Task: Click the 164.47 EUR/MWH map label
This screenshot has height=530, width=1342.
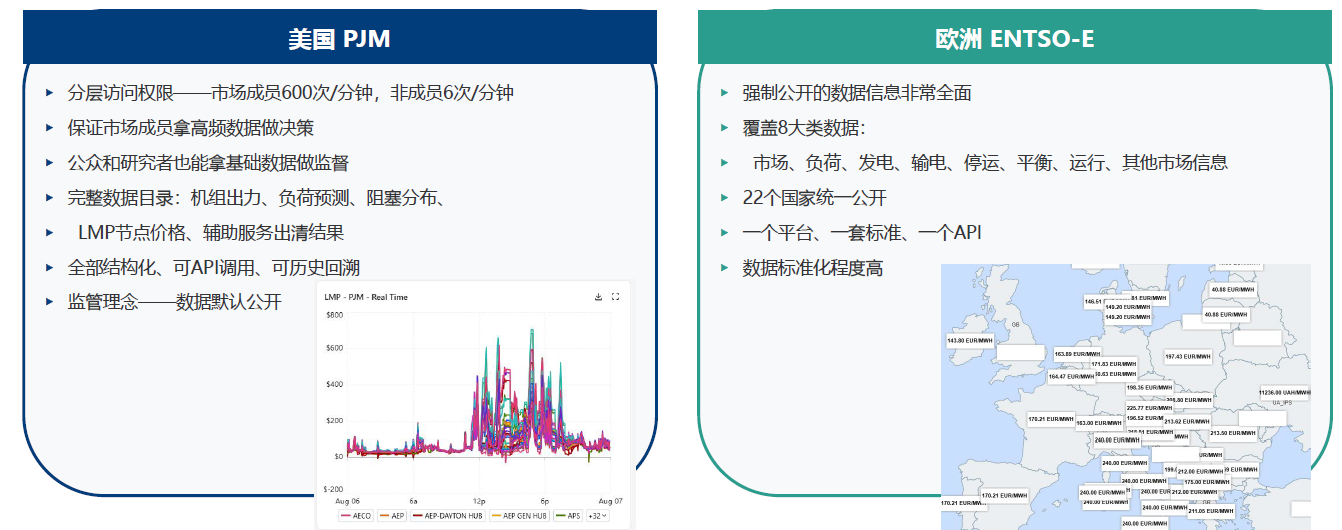Action: coord(1071,377)
